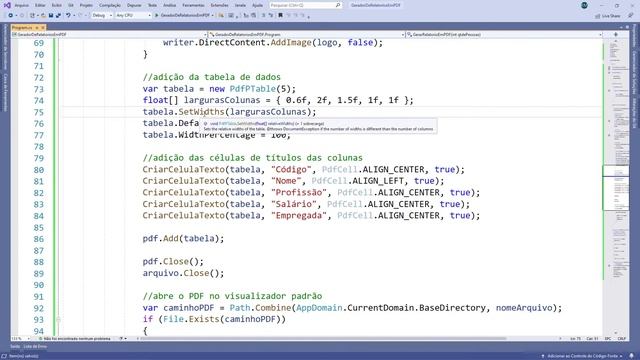Image resolution: width=640 pixels, height=360 pixels.
Task: Click the comment selection toolbar icon
Action: tap(263, 16)
